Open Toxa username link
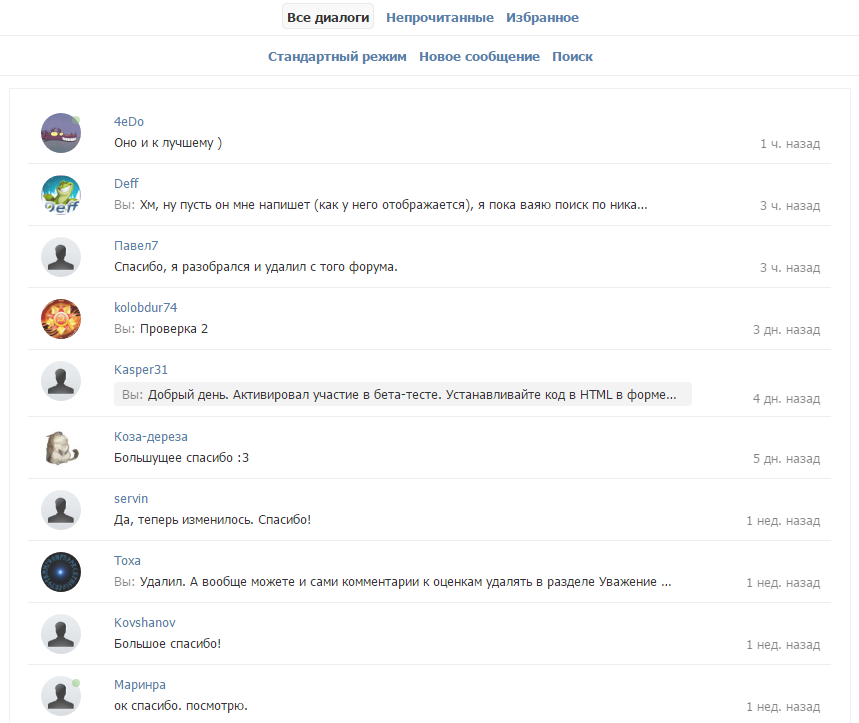 [127, 560]
